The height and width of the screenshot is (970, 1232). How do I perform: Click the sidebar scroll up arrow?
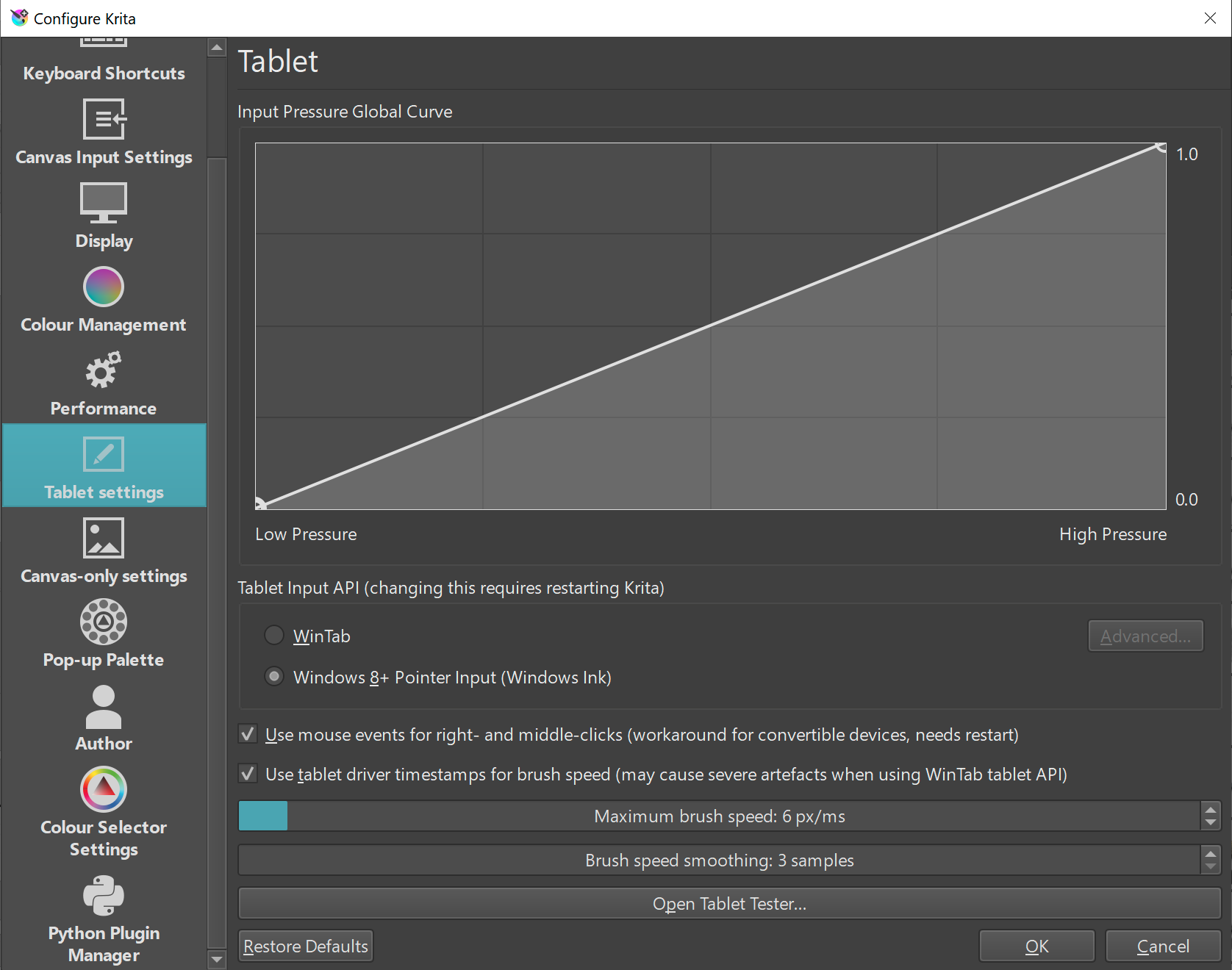[217, 48]
